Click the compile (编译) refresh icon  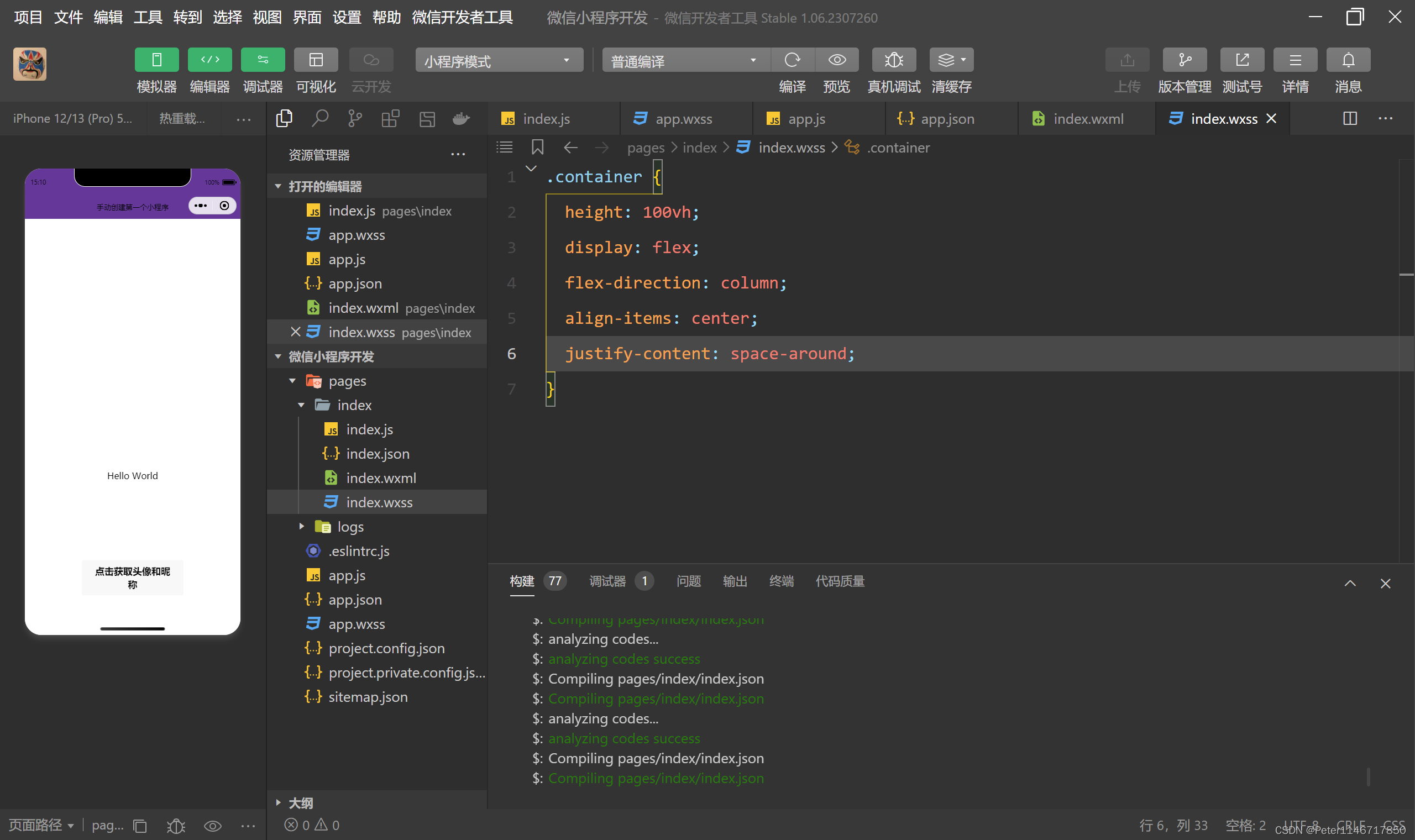792,60
